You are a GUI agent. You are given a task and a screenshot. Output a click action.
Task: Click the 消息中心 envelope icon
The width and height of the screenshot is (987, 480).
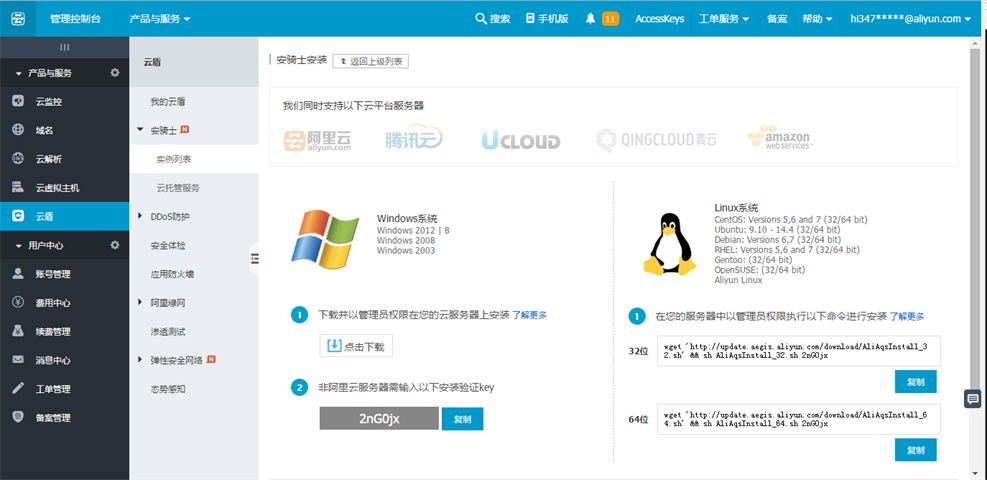[x=18, y=360]
